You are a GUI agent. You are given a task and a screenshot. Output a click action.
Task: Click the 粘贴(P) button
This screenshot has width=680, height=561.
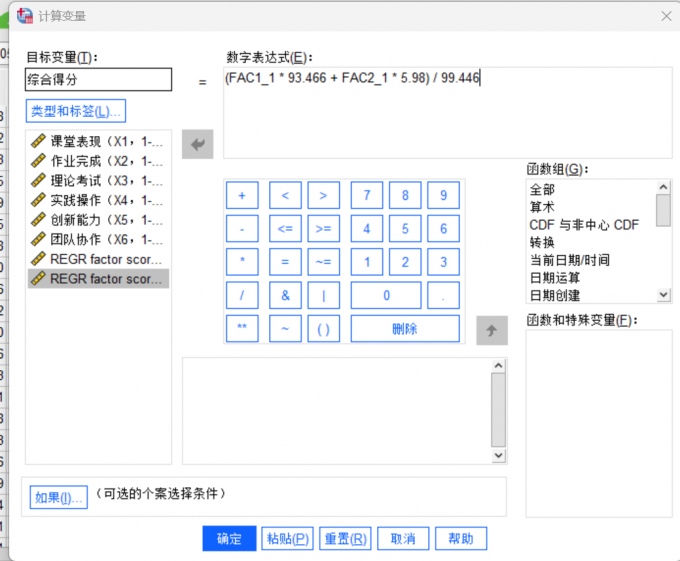[288, 538]
